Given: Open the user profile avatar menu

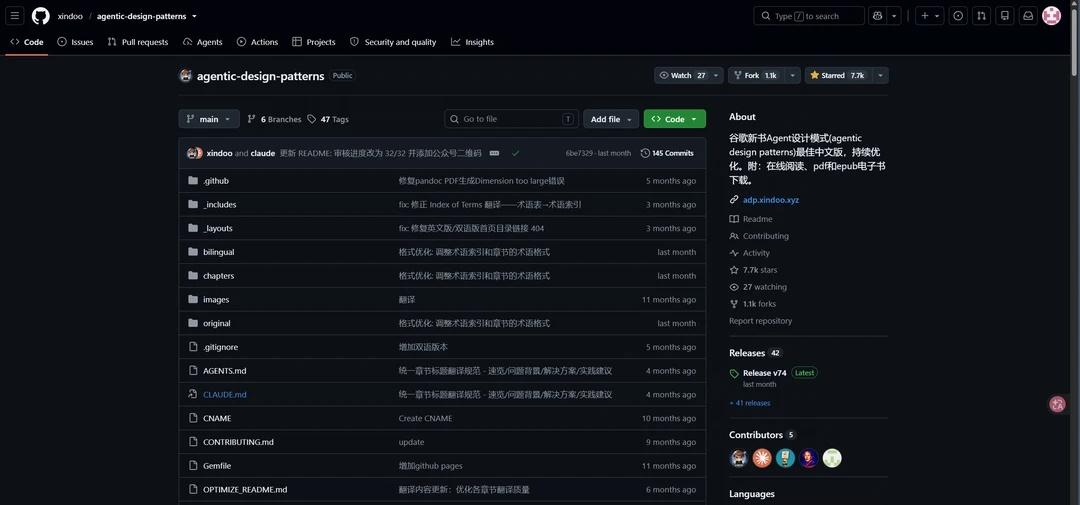Looking at the screenshot, I should (x=1051, y=16).
